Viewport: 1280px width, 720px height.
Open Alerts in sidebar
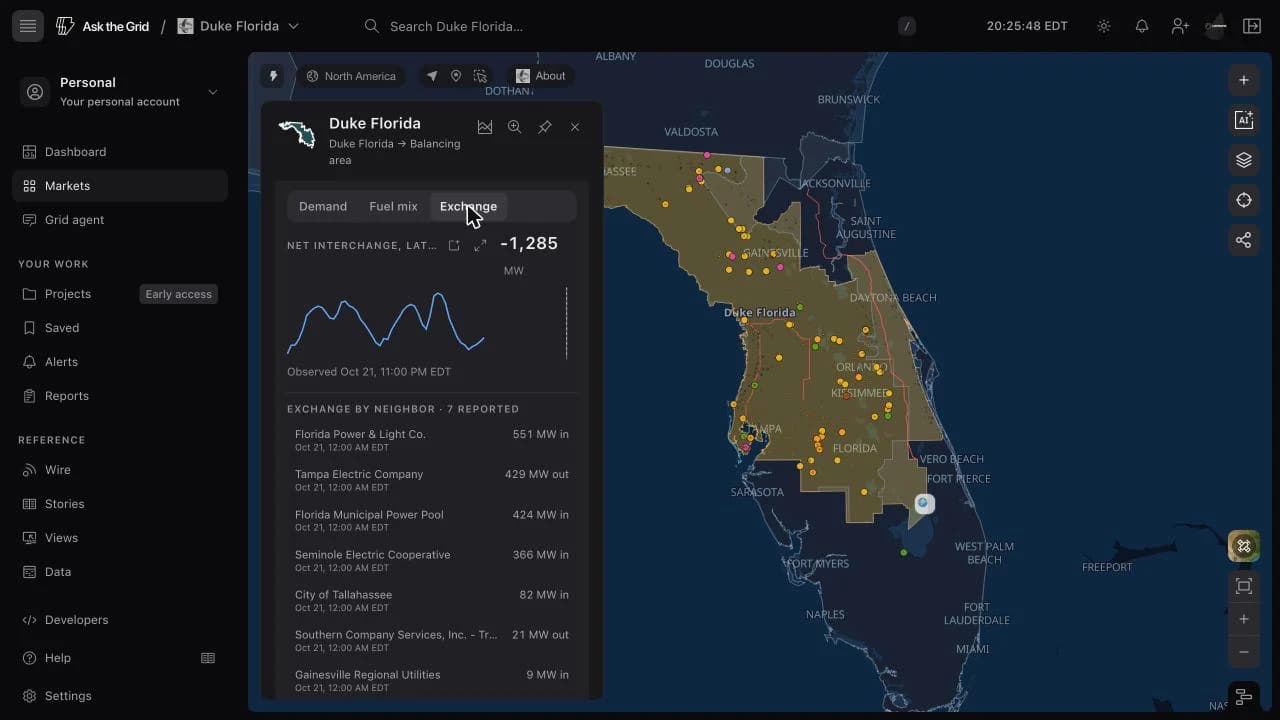(x=120, y=362)
